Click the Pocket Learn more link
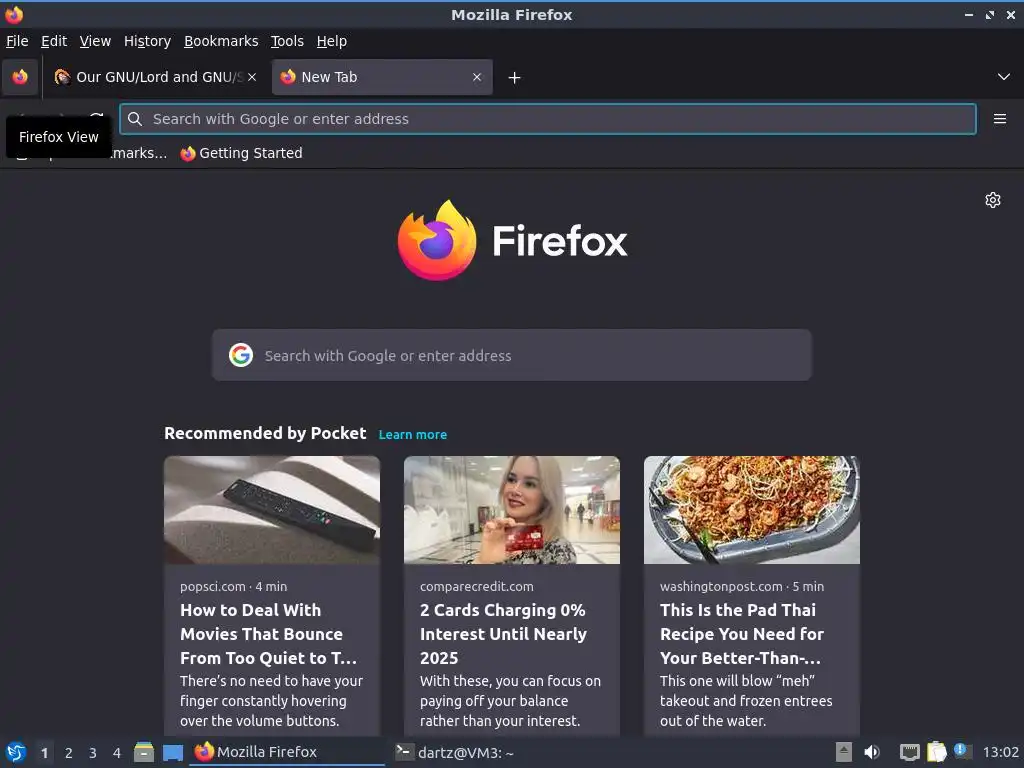 [x=413, y=435]
